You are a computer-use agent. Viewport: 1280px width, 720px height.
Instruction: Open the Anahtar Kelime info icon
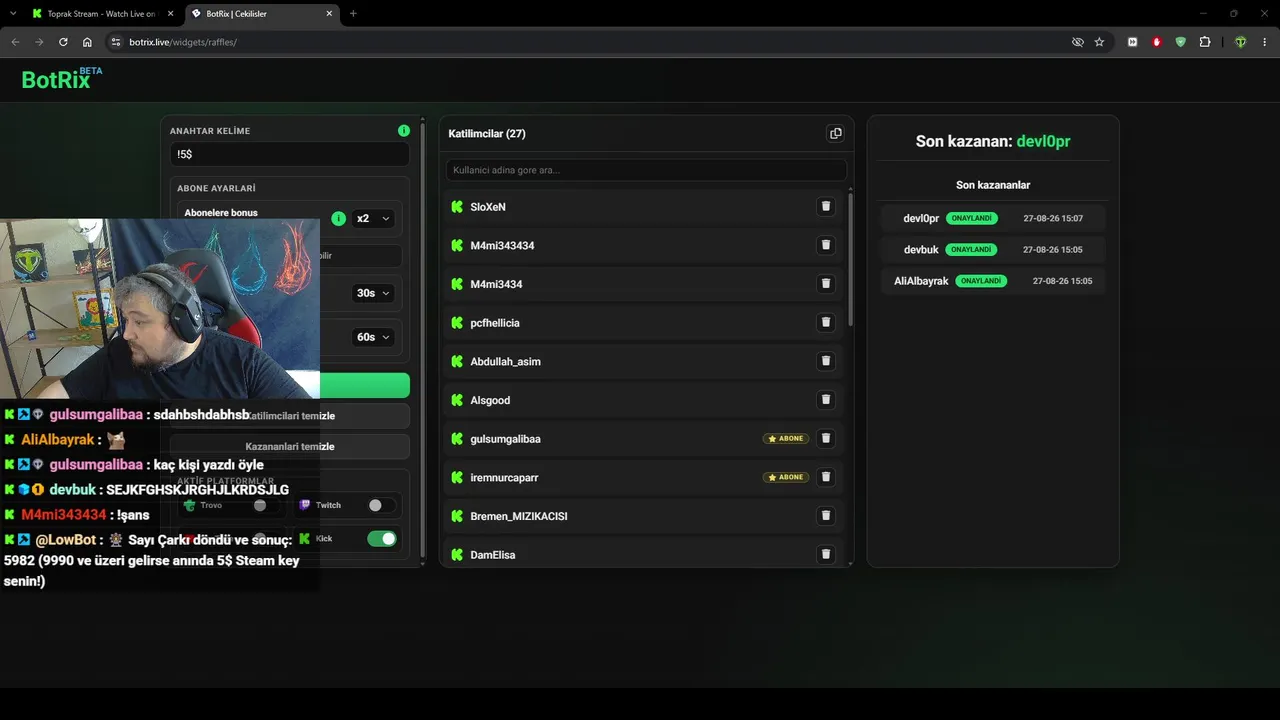click(404, 131)
